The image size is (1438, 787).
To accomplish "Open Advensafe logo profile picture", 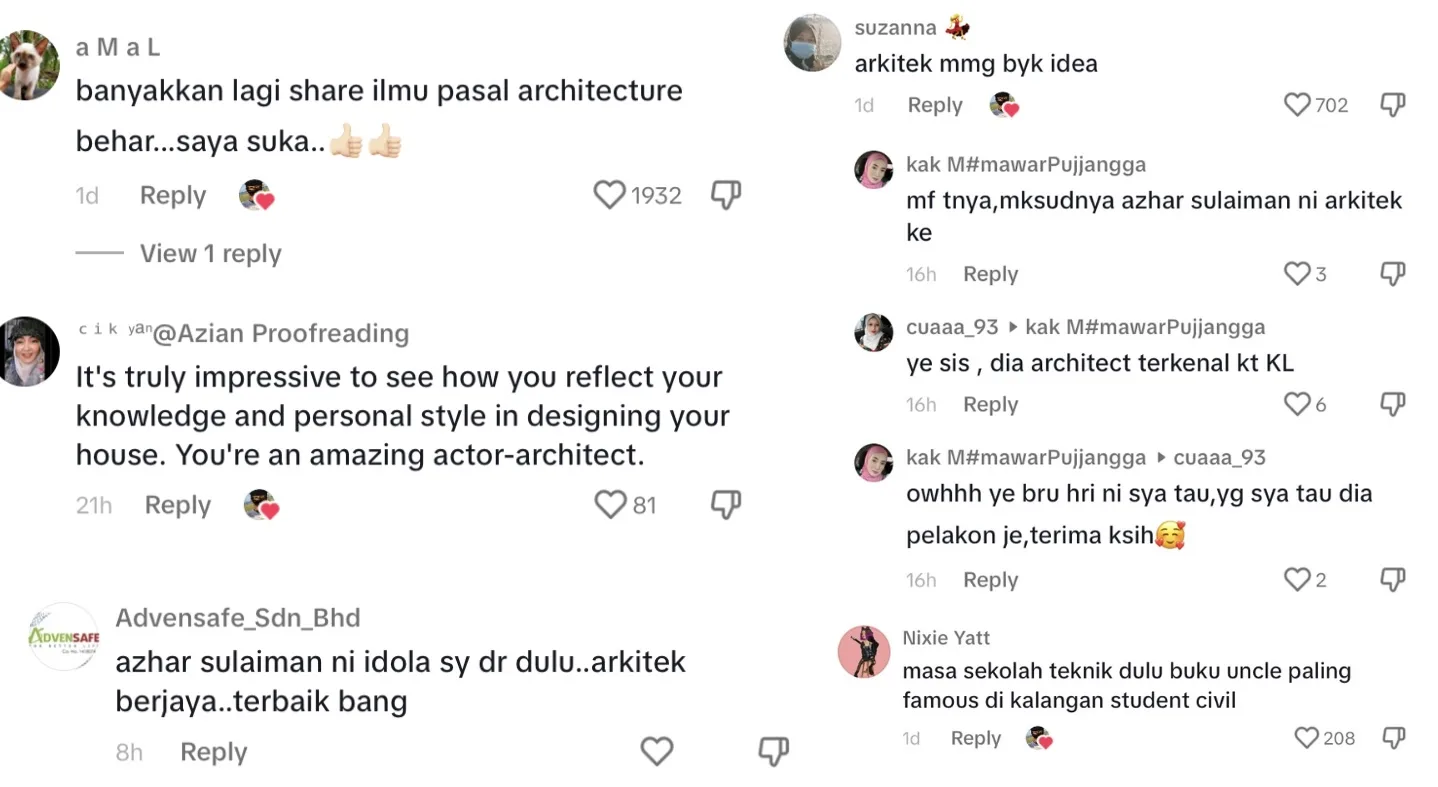I will 64,636.
